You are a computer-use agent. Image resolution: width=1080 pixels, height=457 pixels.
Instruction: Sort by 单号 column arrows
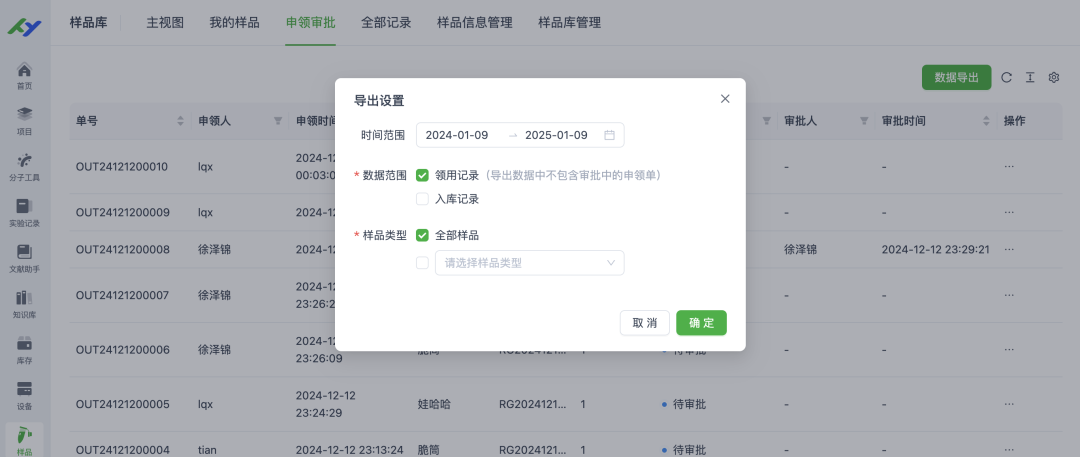click(180, 121)
